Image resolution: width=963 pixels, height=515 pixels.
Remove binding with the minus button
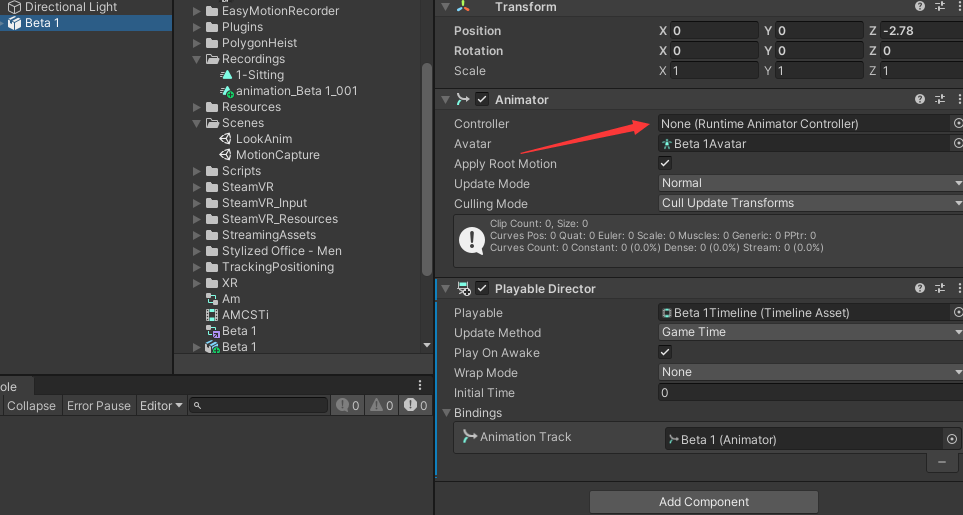pos(942,462)
